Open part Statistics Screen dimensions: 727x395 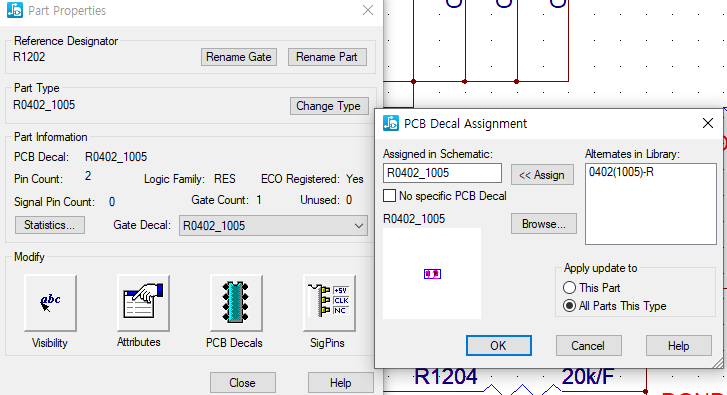click(x=50, y=225)
